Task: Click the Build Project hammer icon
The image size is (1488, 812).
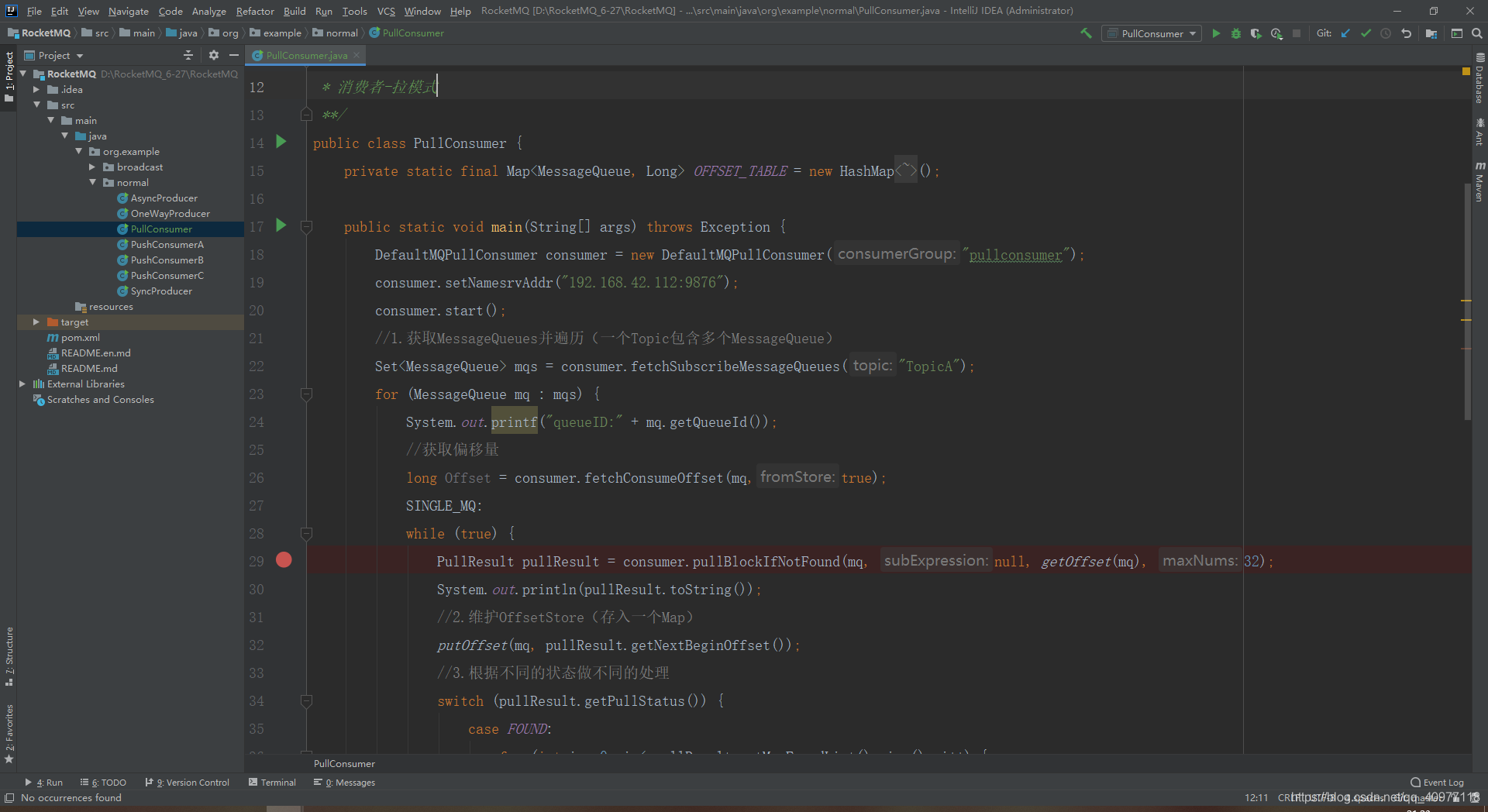Action: click(x=1086, y=33)
